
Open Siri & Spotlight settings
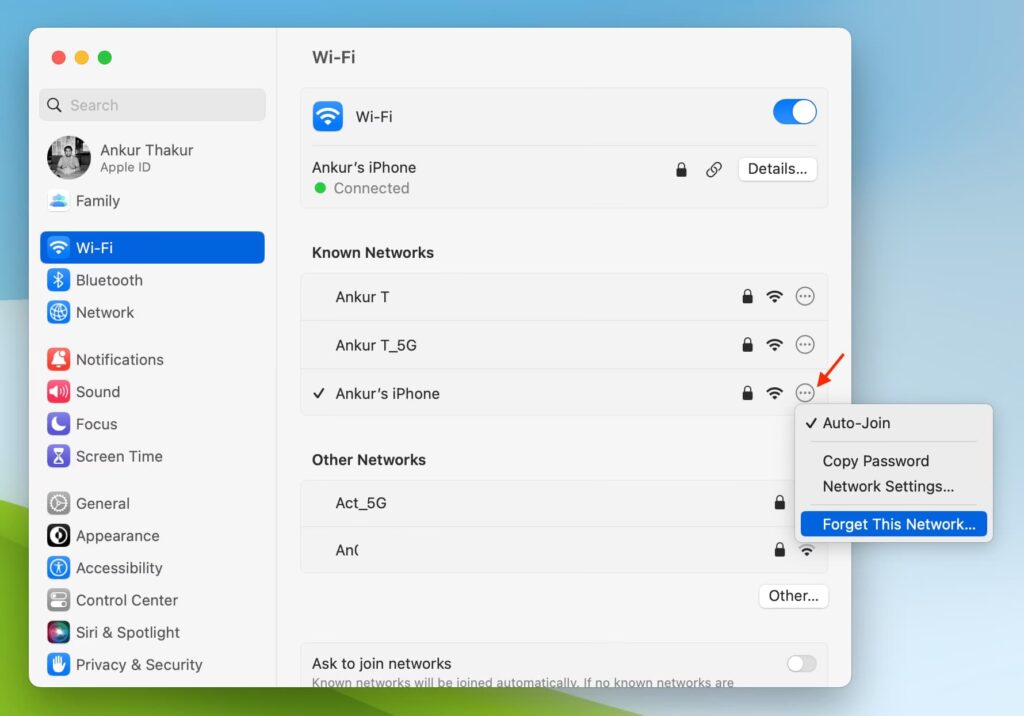coord(127,632)
